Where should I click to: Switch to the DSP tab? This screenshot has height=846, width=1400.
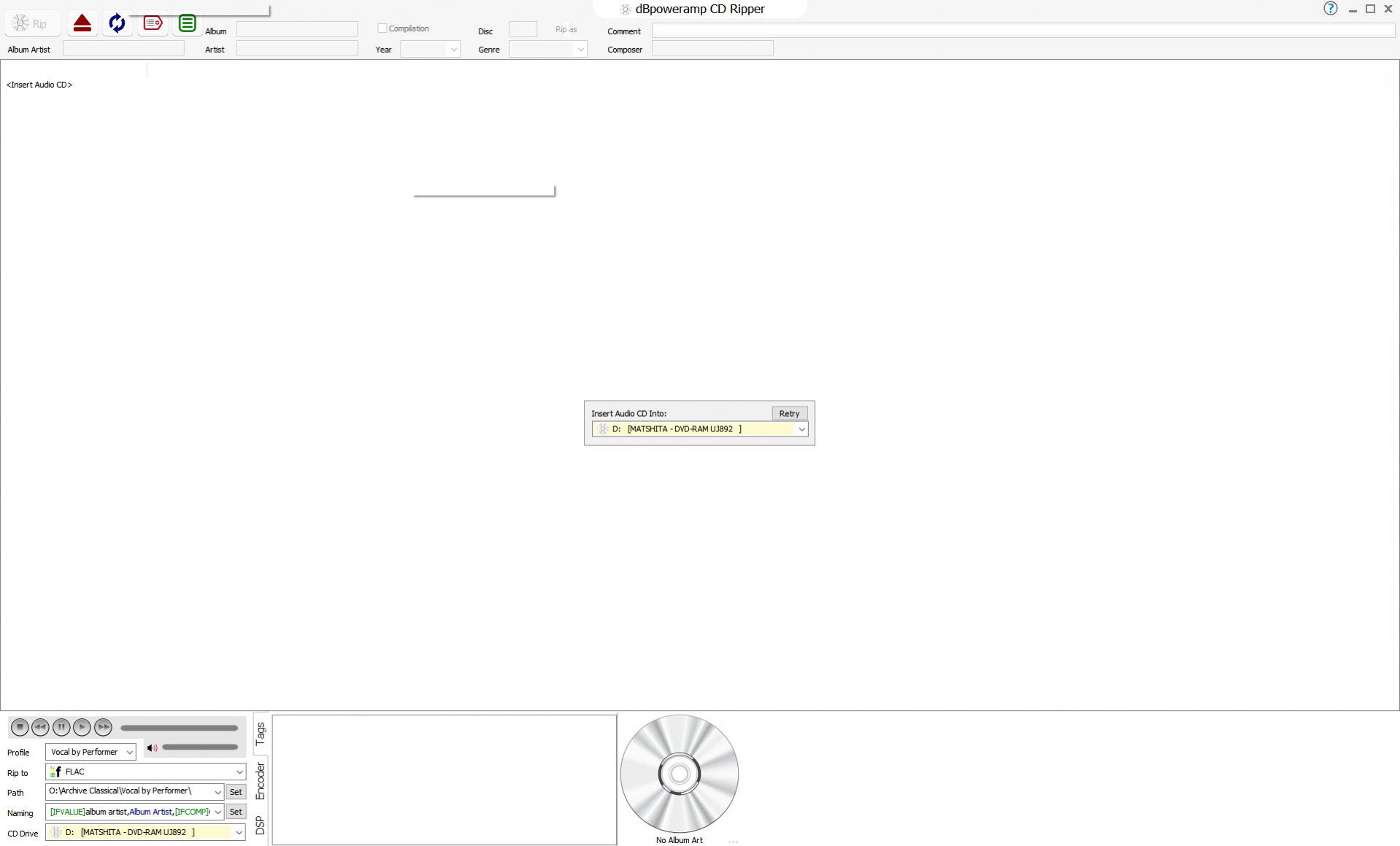pos(261,826)
